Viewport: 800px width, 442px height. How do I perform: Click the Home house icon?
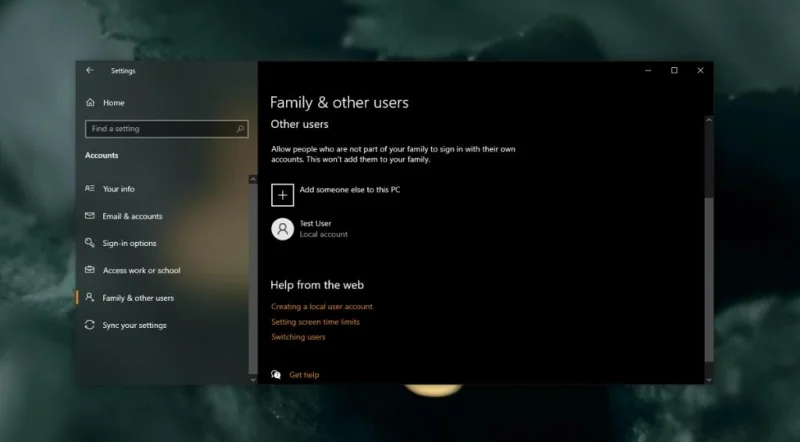(x=90, y=103)
